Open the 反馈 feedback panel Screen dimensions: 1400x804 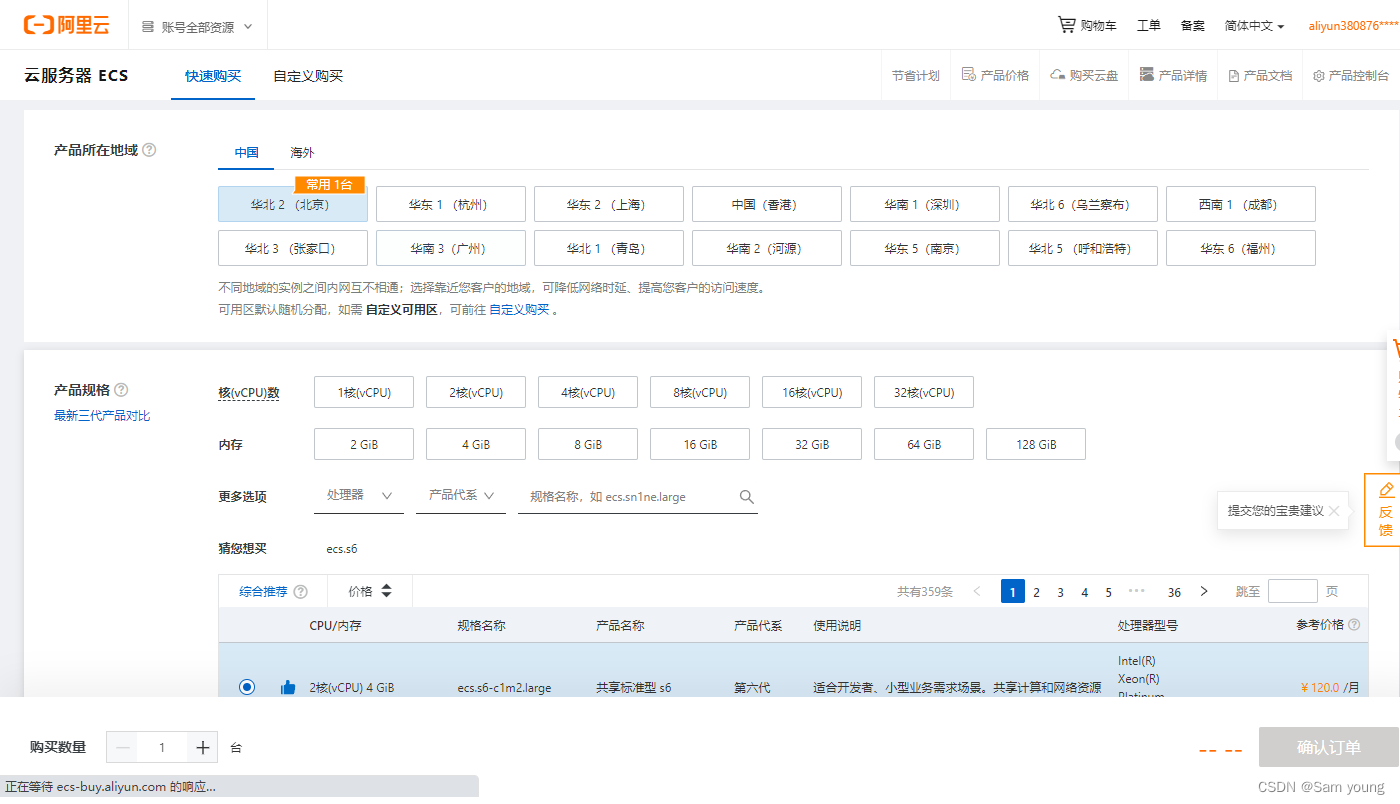(x=1385, y=510)
